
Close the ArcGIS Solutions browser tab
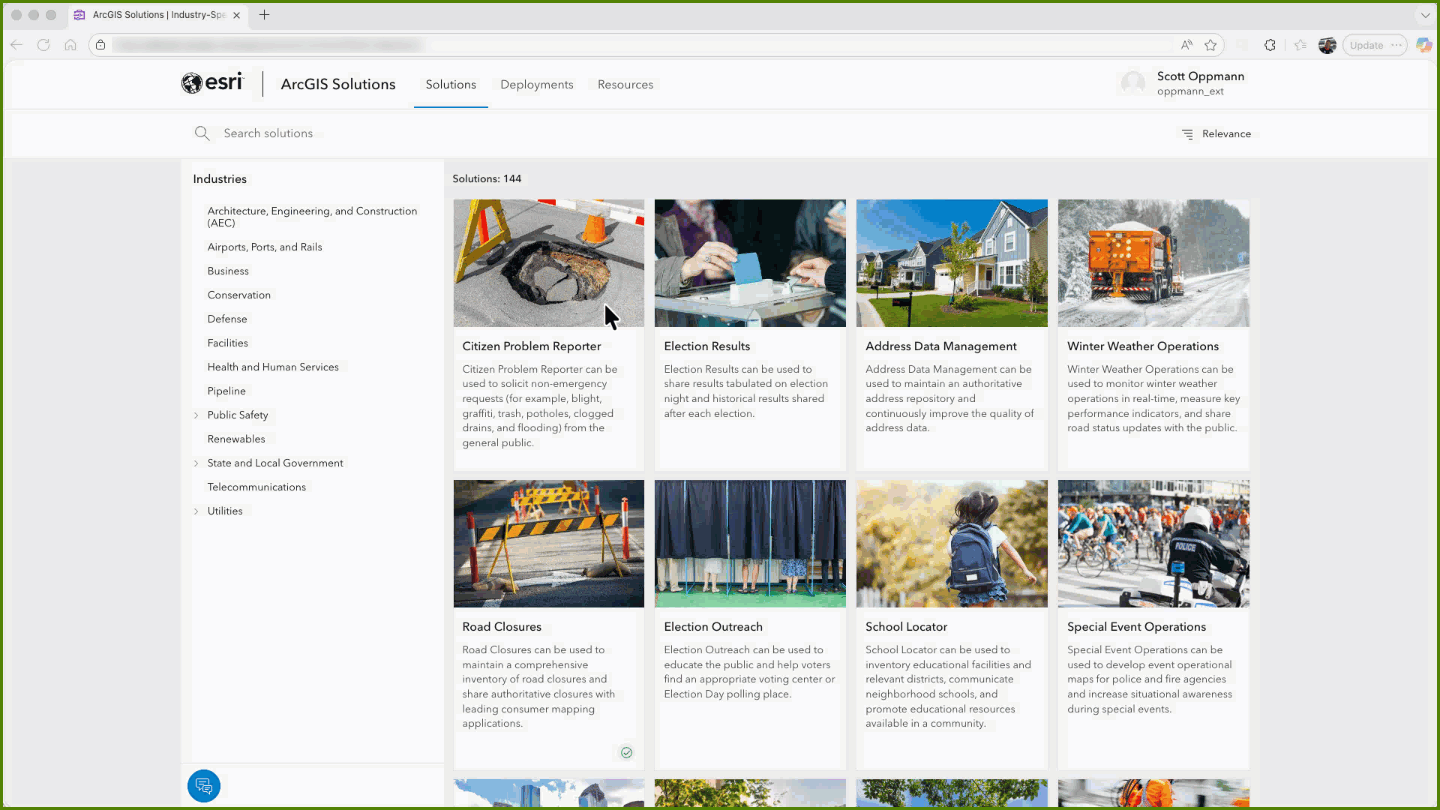(237, 15)
